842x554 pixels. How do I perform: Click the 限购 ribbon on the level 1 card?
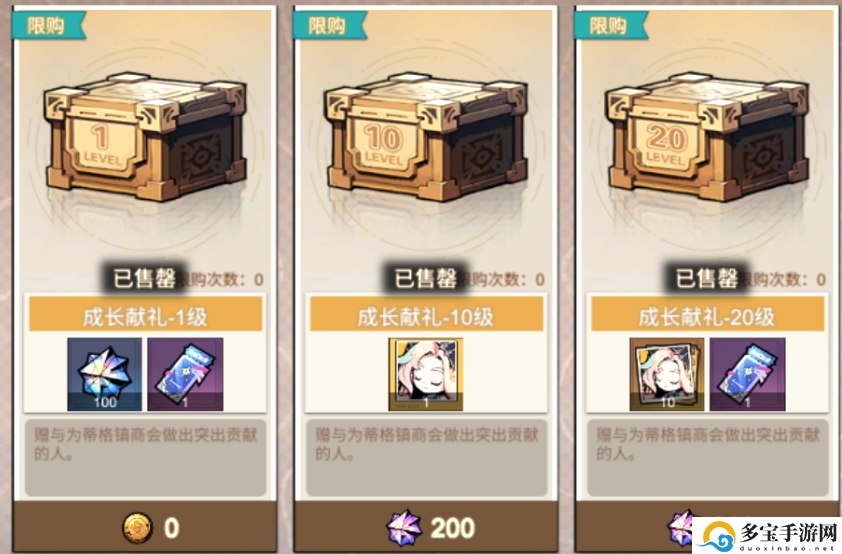click(47, 25)
